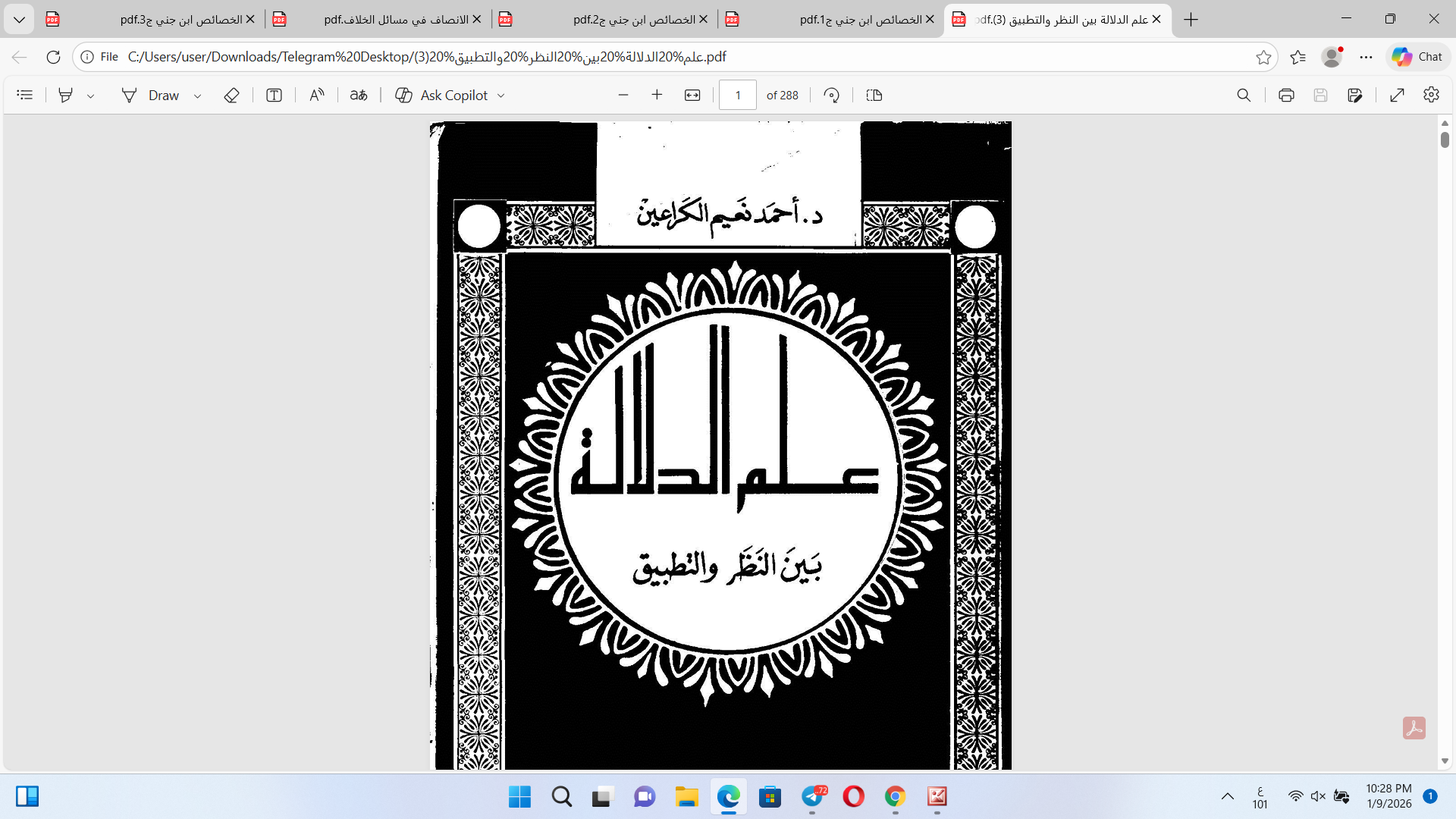1456x819 pixels.
Task: Switch to الانصاف في مسائل الخلاف tab
Action: coord(377,20)
